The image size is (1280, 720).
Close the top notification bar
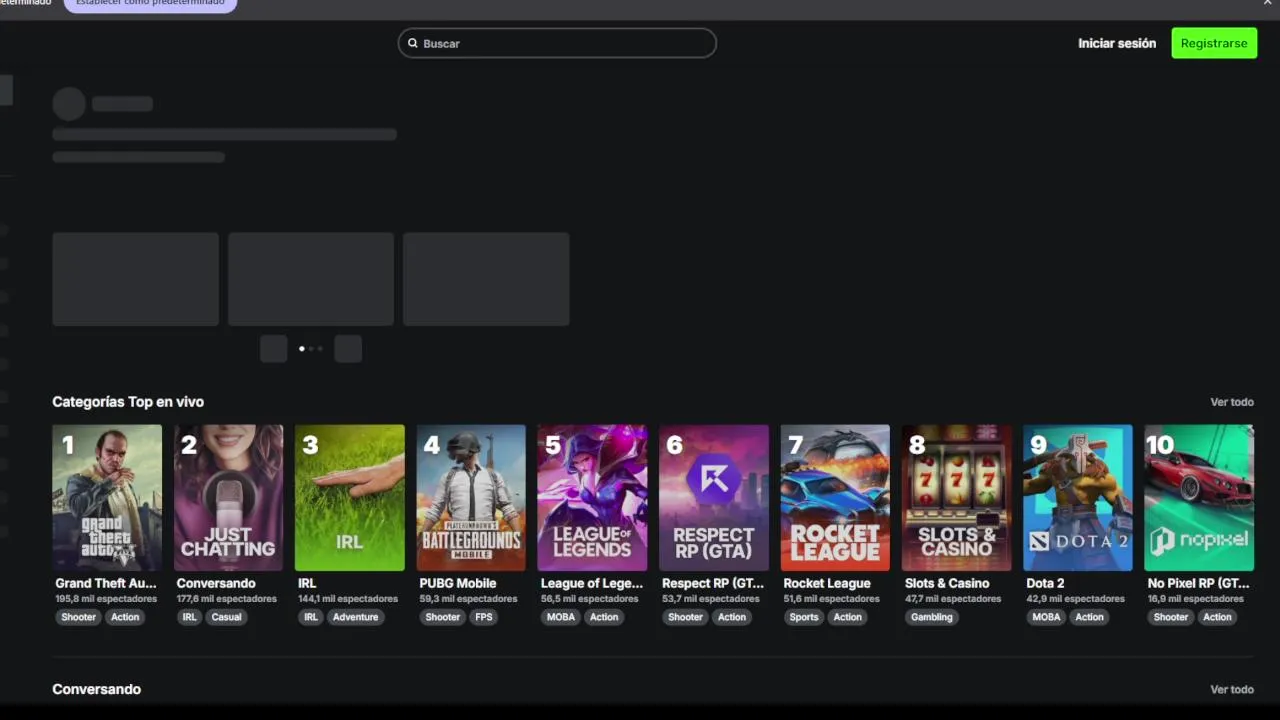click(x=1268, y=3)
